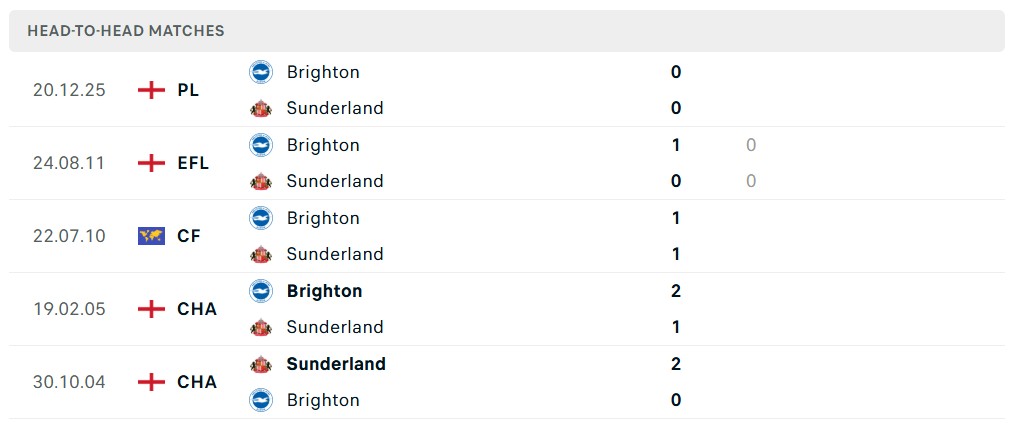The height and width of the screenshot is (427, 1014).
Task: Open bold Brighton link in 19.02.05 match
Action: [x=324, y=291]
